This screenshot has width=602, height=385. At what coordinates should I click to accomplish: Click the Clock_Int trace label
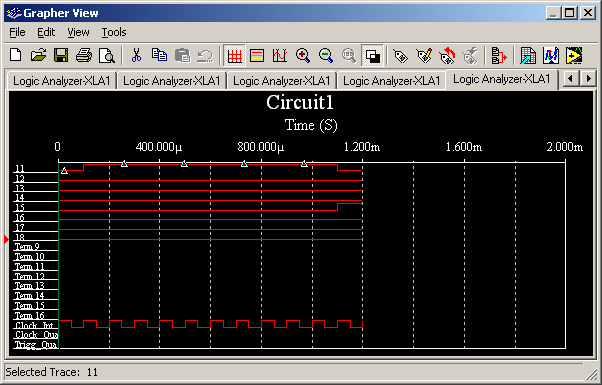(x=34, y=326)
